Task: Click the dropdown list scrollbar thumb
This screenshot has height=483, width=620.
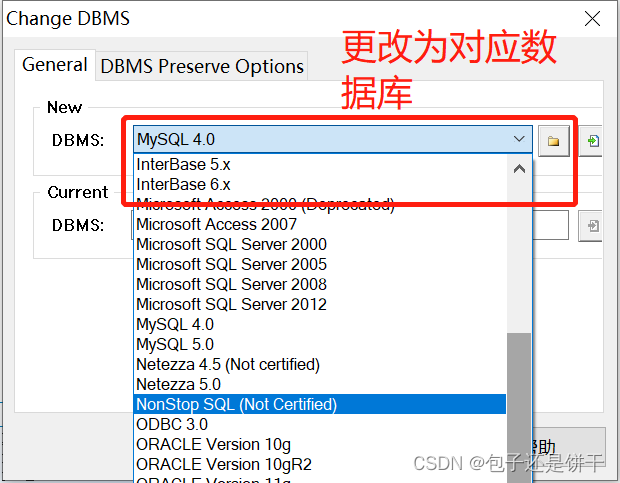Action: 519,407
